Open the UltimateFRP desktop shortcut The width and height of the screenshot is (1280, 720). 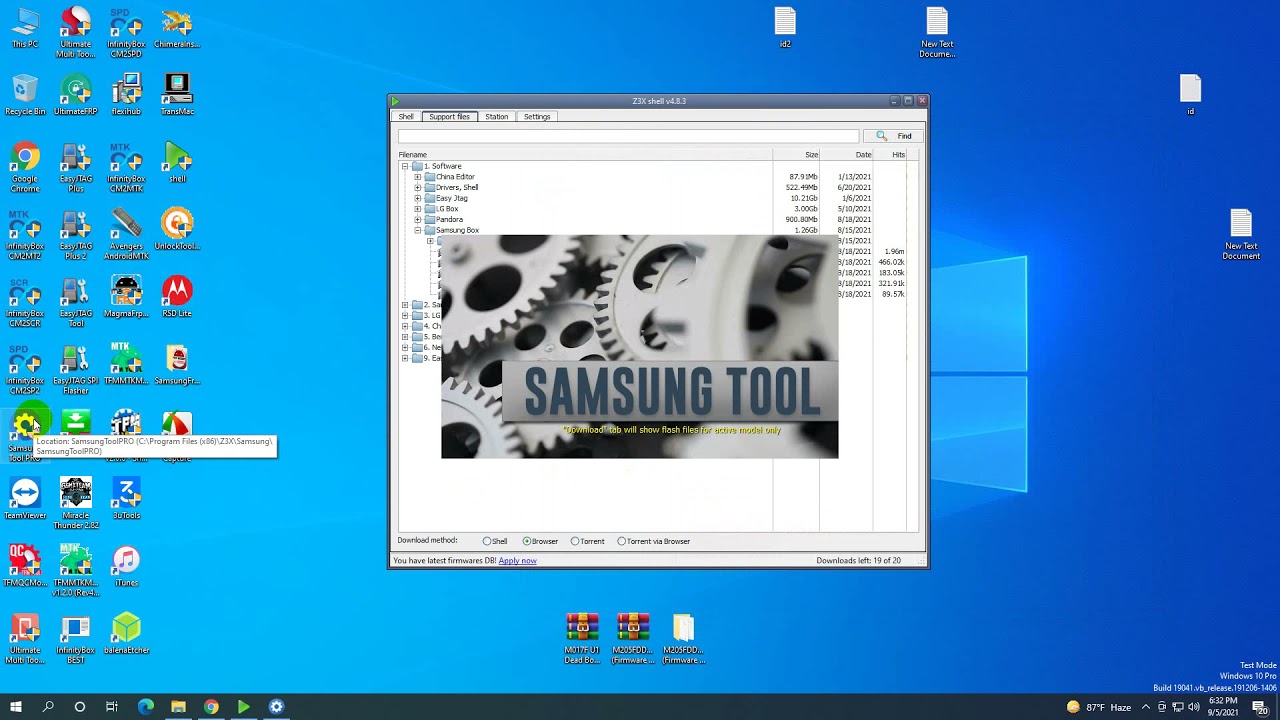[76, 95]
